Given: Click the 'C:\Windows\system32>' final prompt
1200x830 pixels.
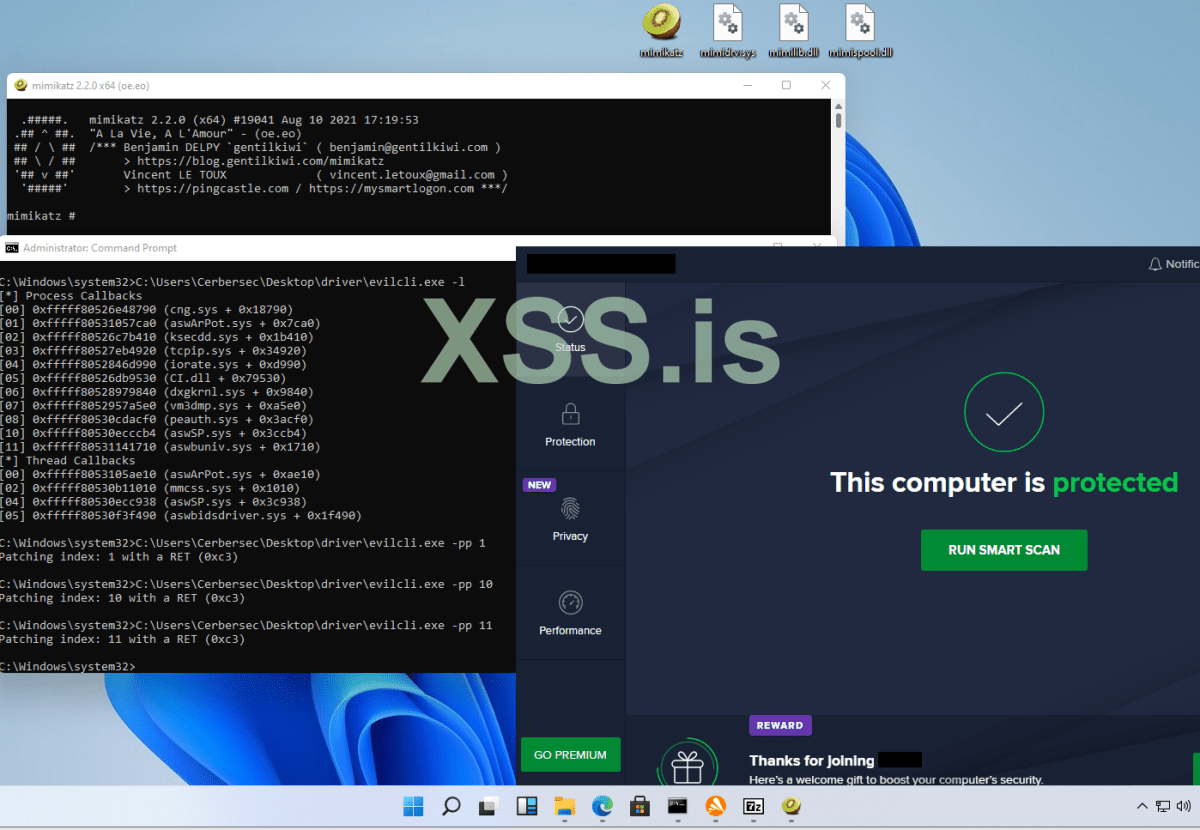Looking at the screenshot, I should click(67, 666).
